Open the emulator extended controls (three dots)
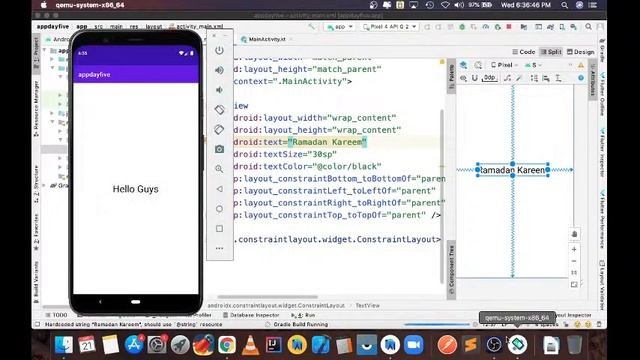This screenshot has height=360, width=640. pos(219,248)
